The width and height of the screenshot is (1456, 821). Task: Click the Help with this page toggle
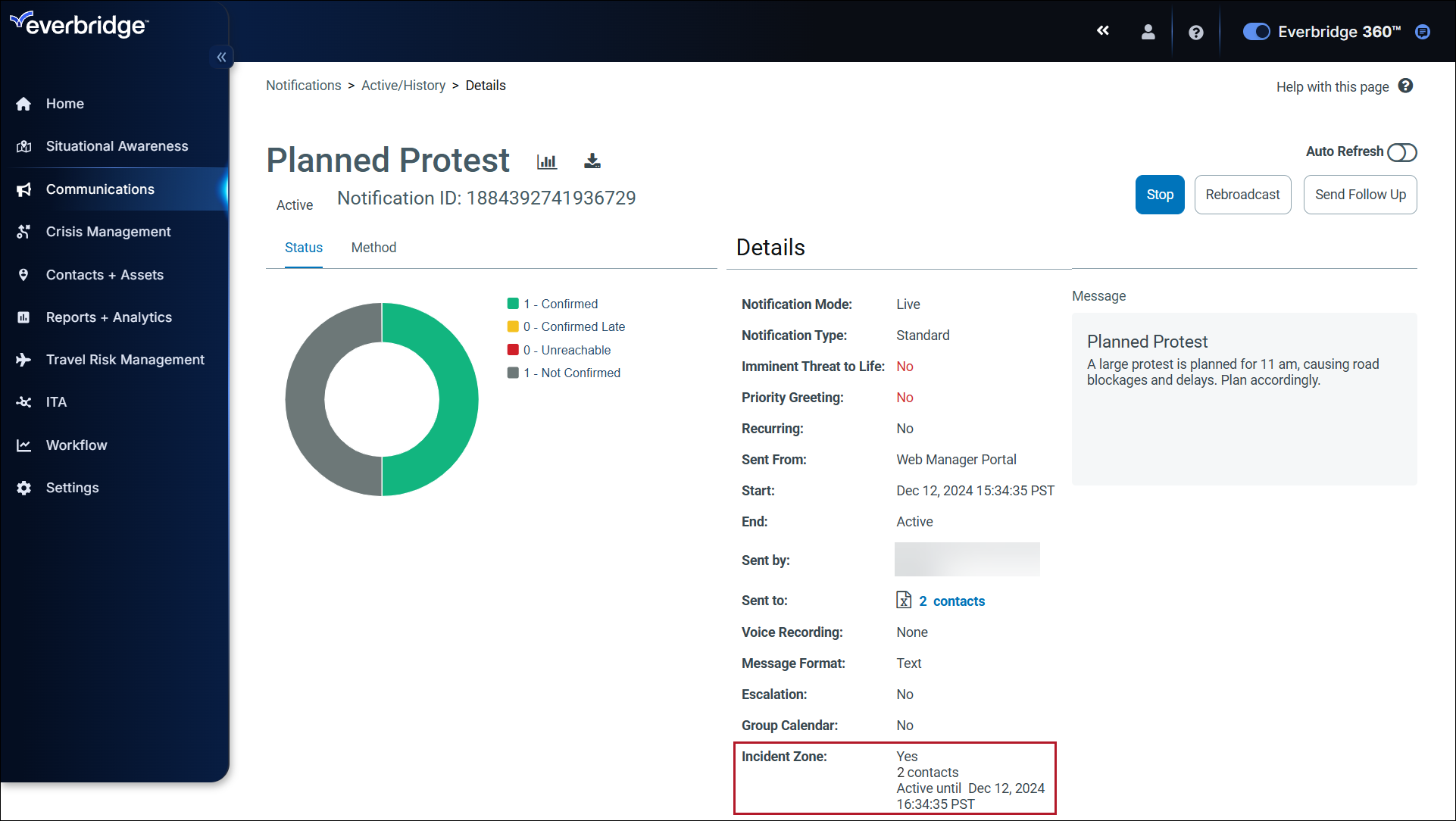1407,87
